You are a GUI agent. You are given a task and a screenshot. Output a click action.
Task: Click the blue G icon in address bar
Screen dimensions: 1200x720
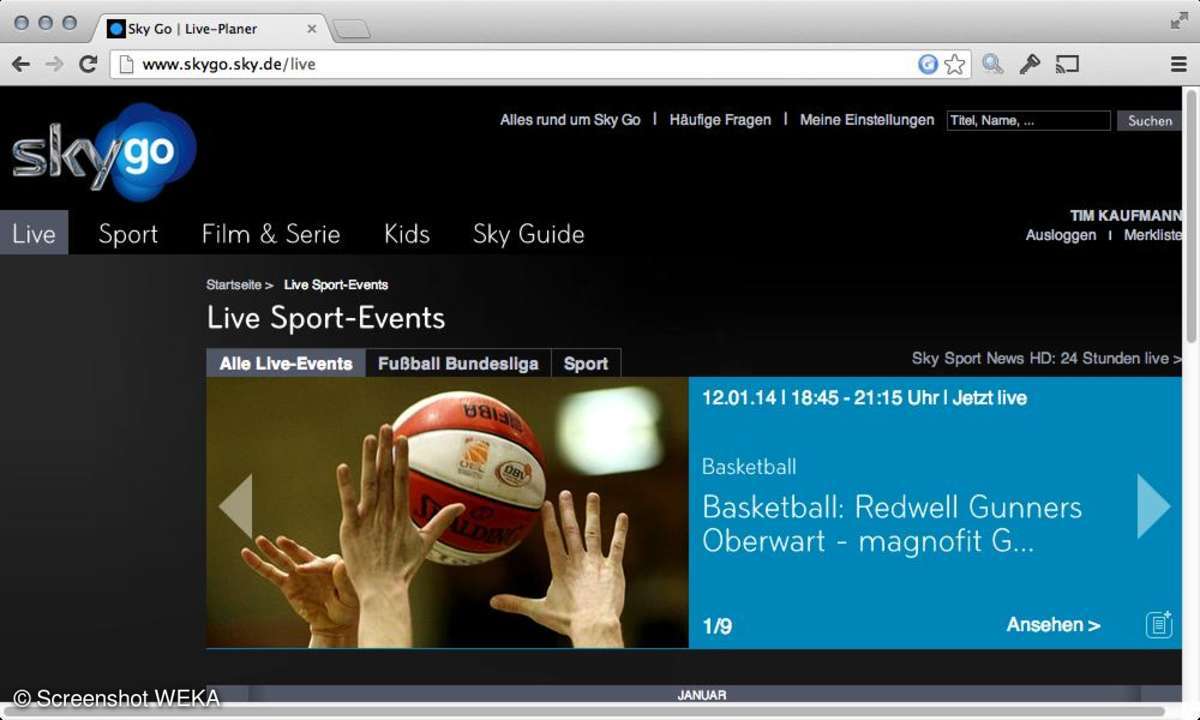pyautogui.click(x=928, y=64)
